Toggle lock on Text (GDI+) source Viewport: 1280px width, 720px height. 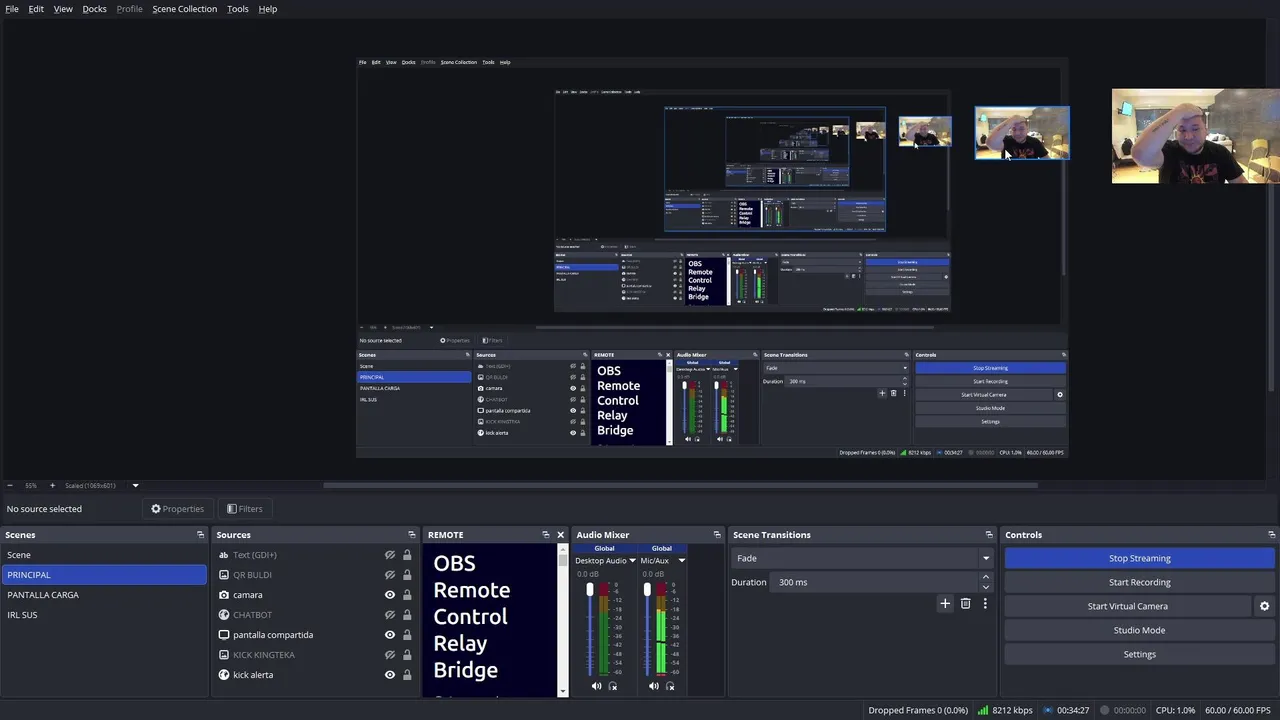click(x=407, y=555)
